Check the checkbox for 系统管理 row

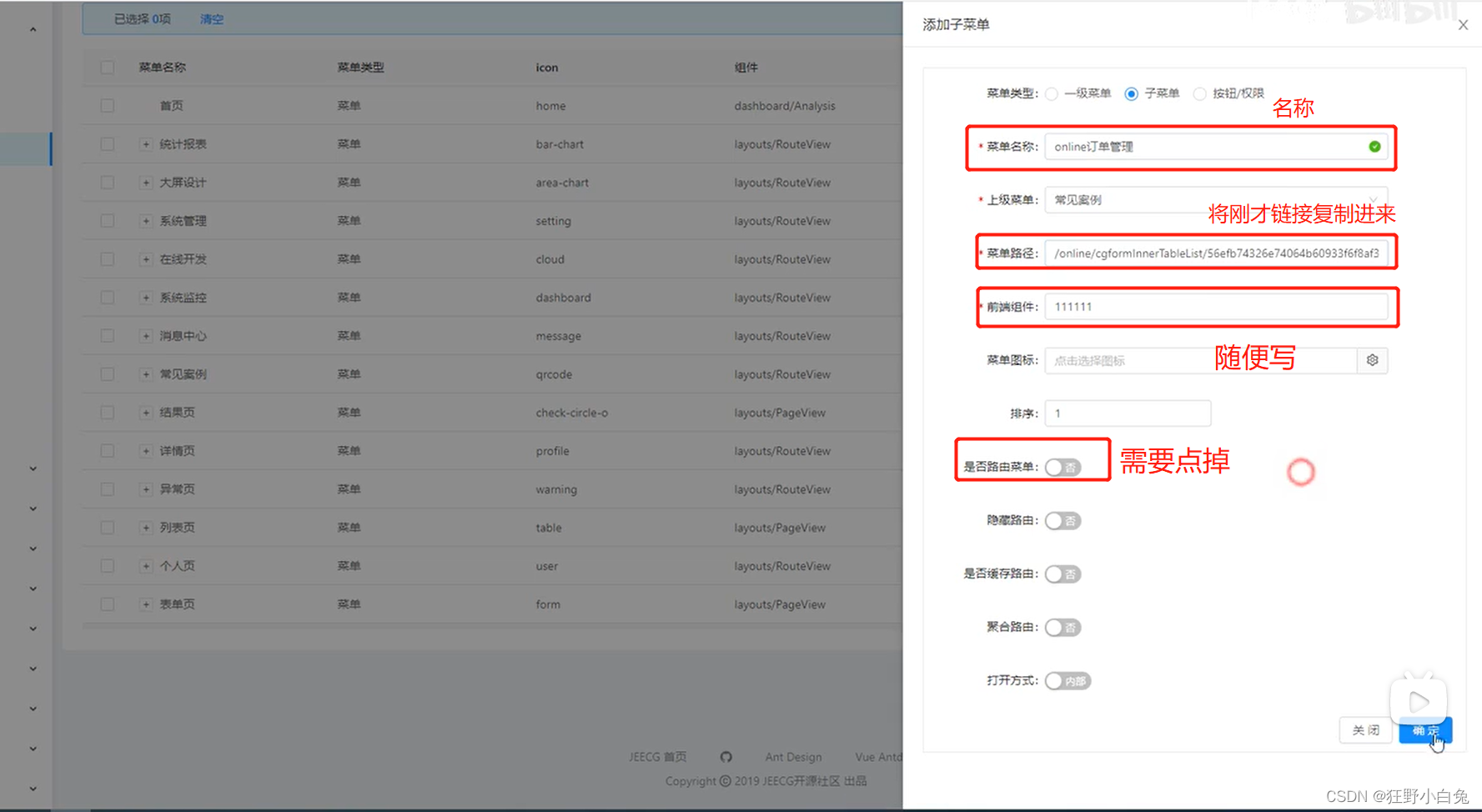(107, 221)
